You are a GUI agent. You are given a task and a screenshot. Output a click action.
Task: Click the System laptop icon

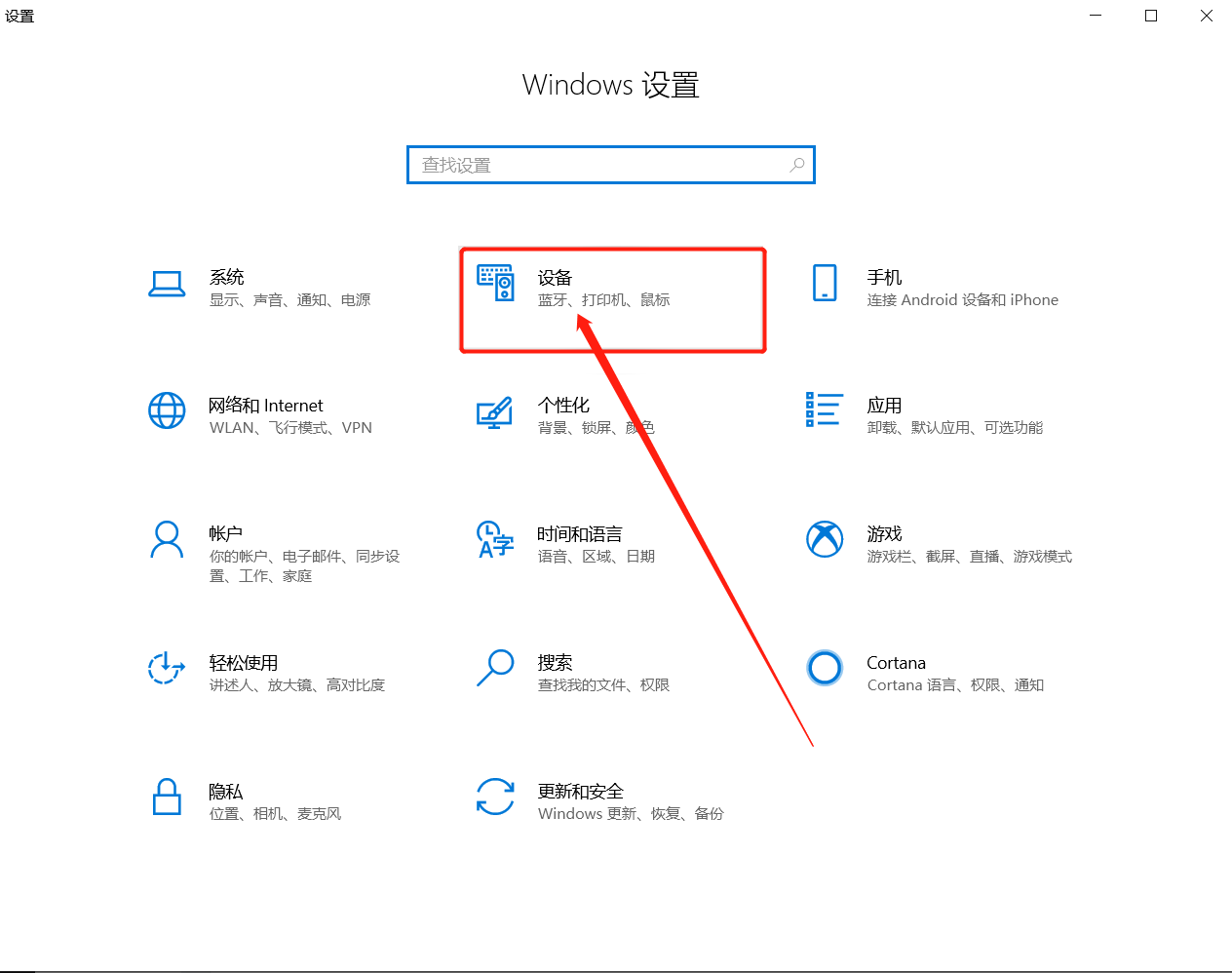pyautogui.click(x=167, y=284)
